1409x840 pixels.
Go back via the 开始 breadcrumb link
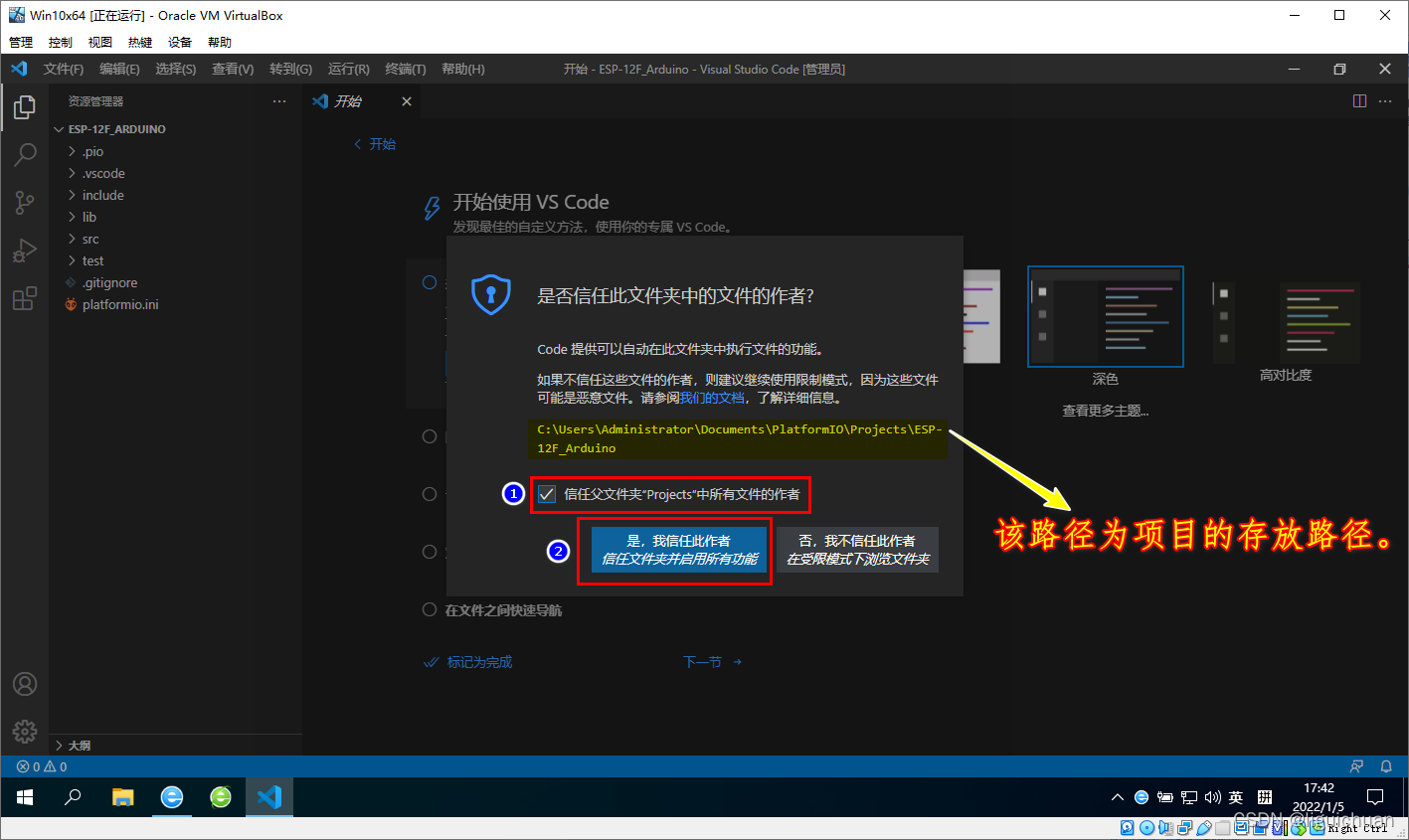click(375, 144)
